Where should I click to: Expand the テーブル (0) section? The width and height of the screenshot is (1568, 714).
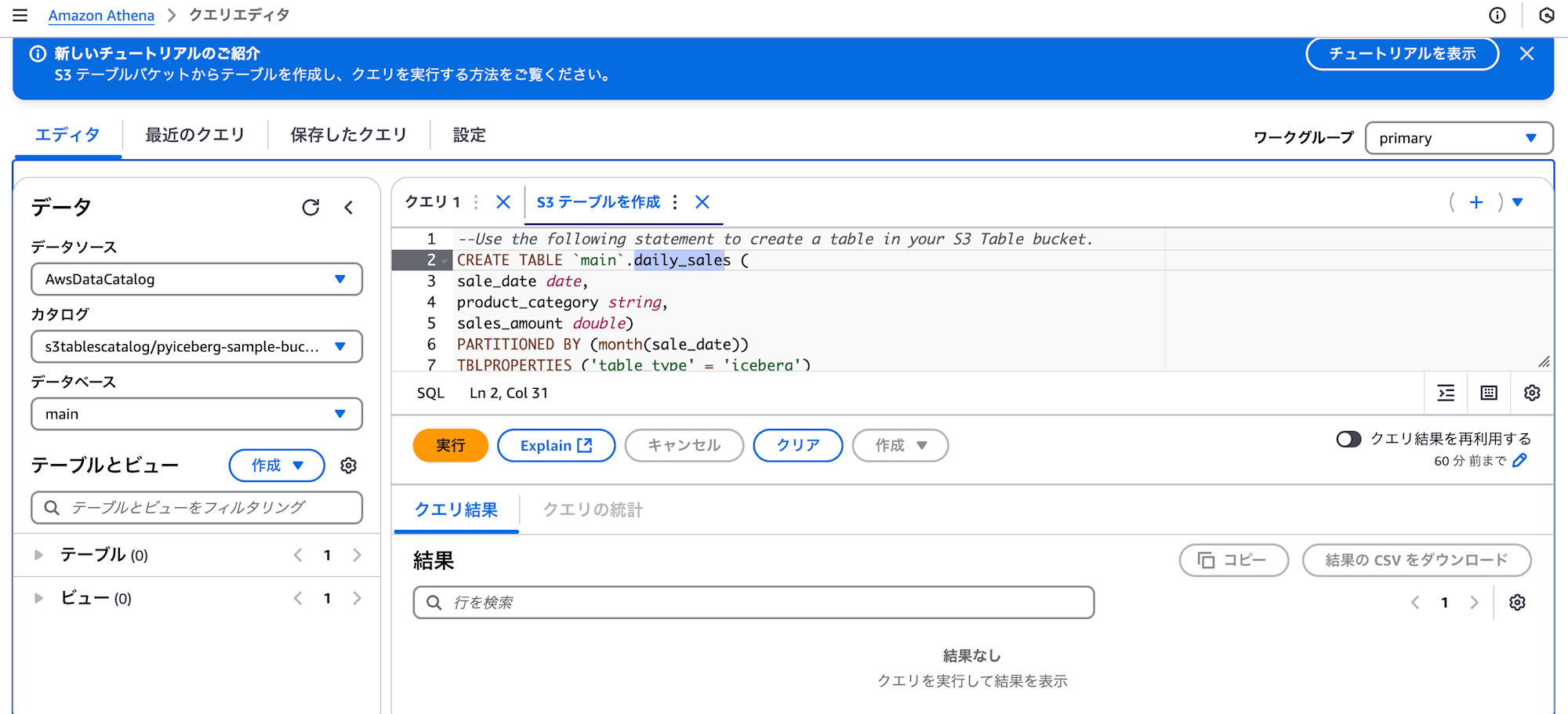[x=38, y=555]
